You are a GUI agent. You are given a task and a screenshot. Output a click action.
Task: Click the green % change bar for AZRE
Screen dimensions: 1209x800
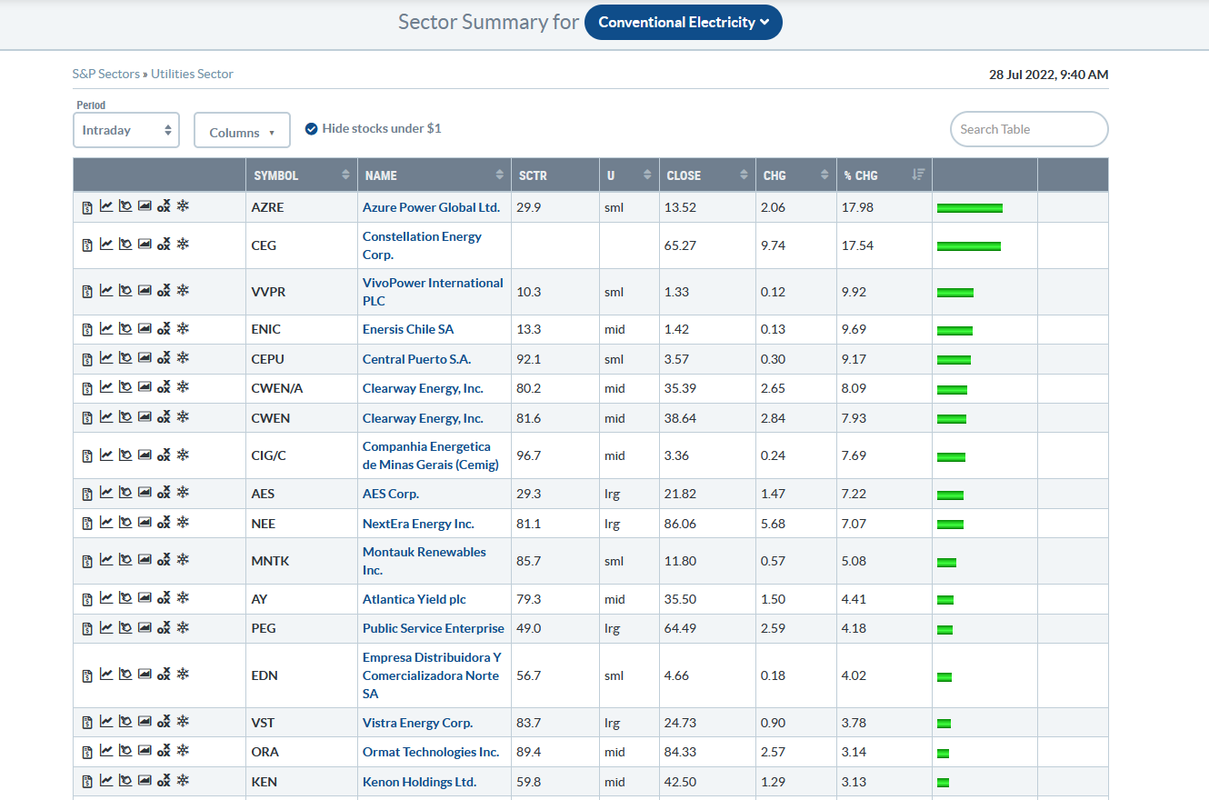pyautogui.click(x=969, y=207)
